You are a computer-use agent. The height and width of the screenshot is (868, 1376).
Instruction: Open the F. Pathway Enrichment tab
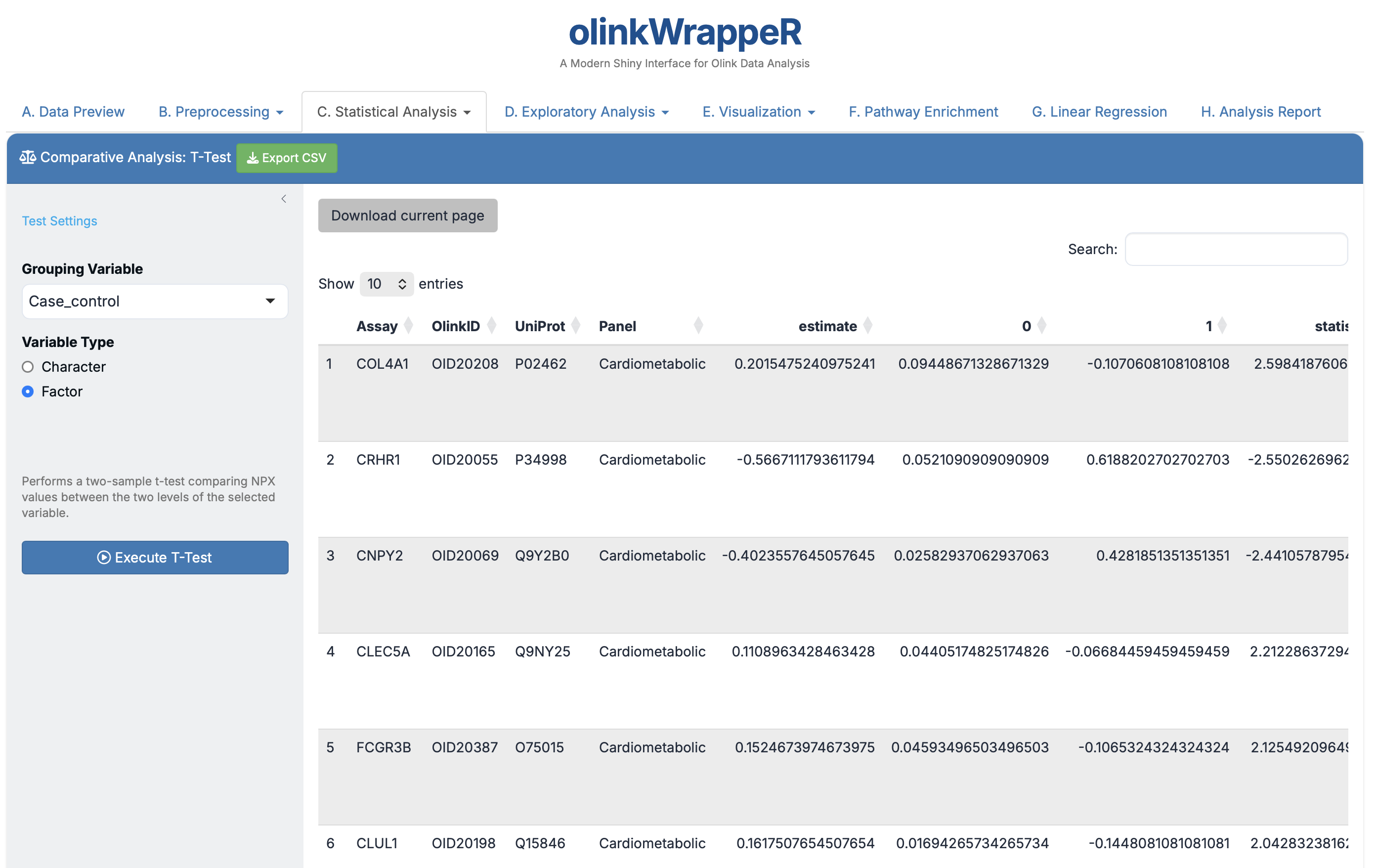pyautogui.click(x=923, y=112)
